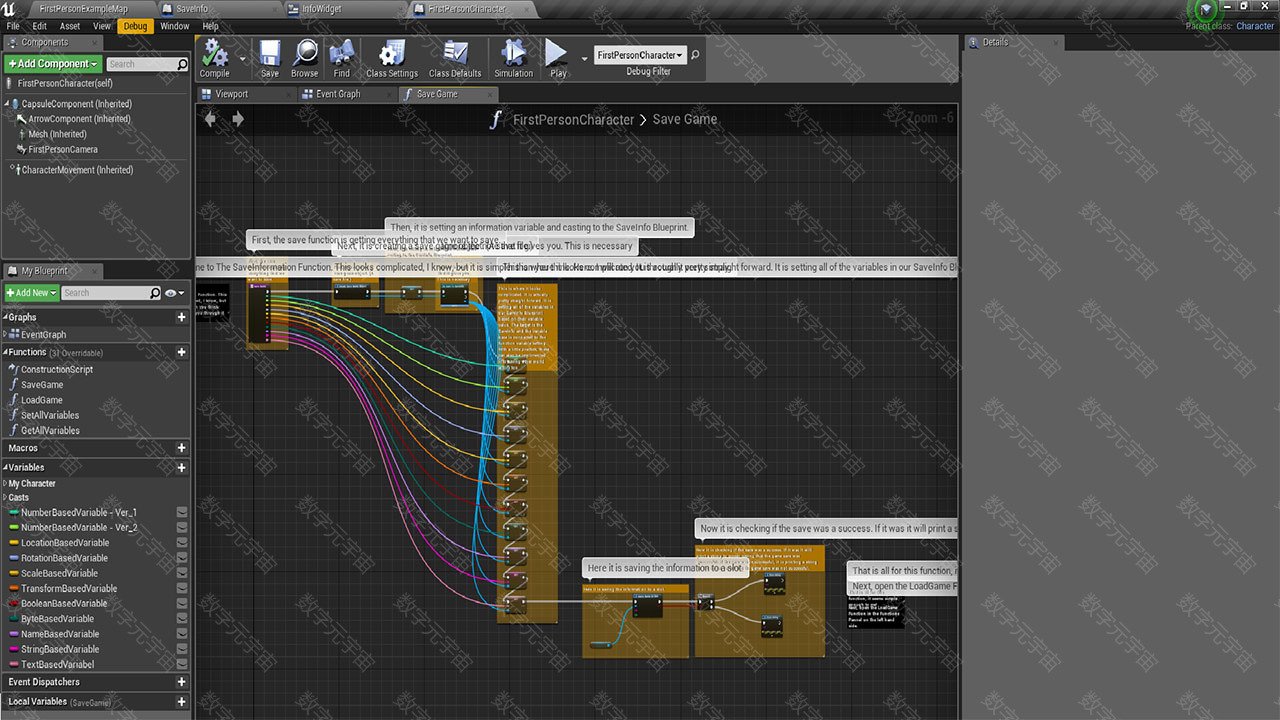Image resolution: width=1280 pixels, height=720 pixels.
Task: Play the level in editor
Action: pyautogui.click(x=558, y=58)
